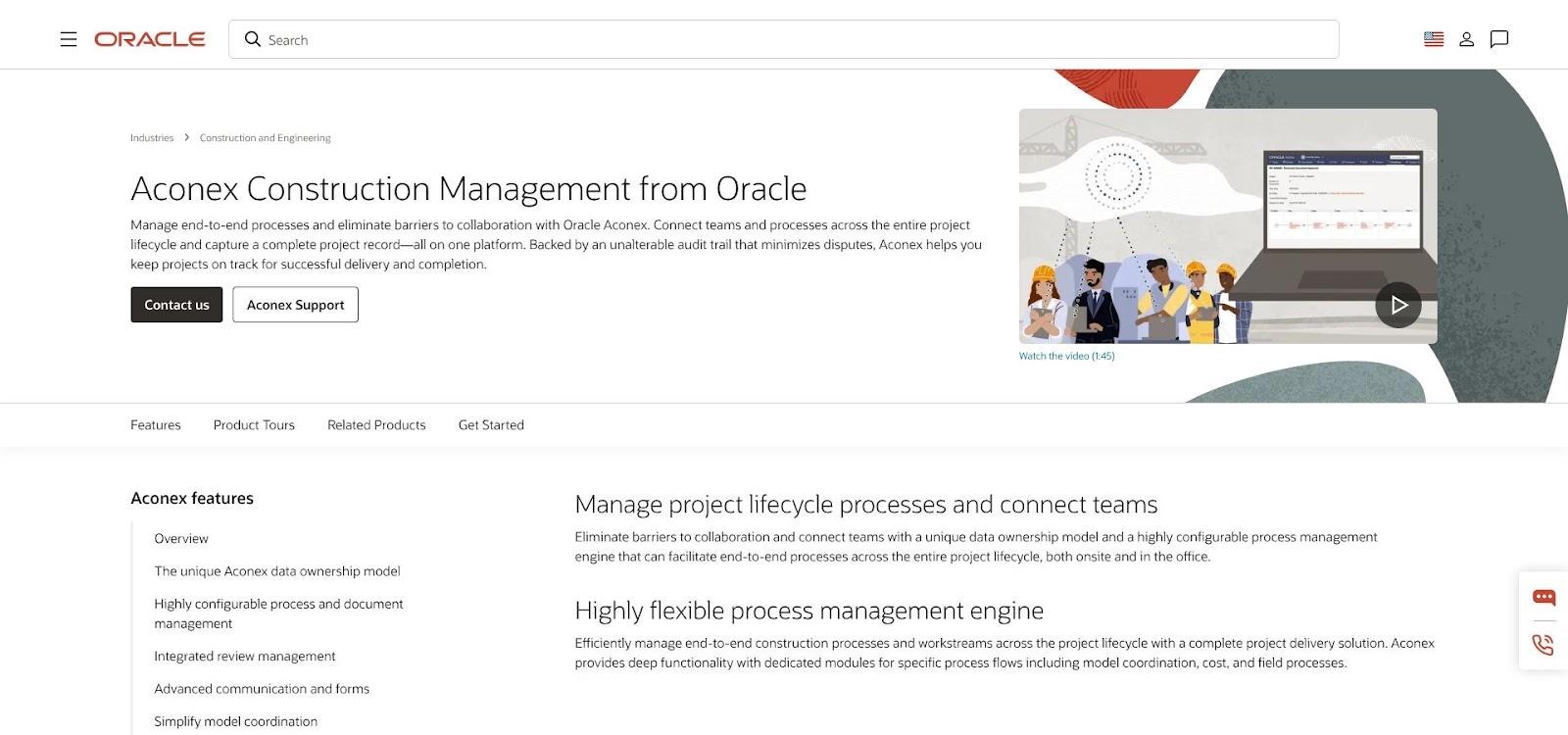The width and height of the screenshot is (1568, 735).
Task: Open the hamburger navigation menu
Action: (69, 39)
